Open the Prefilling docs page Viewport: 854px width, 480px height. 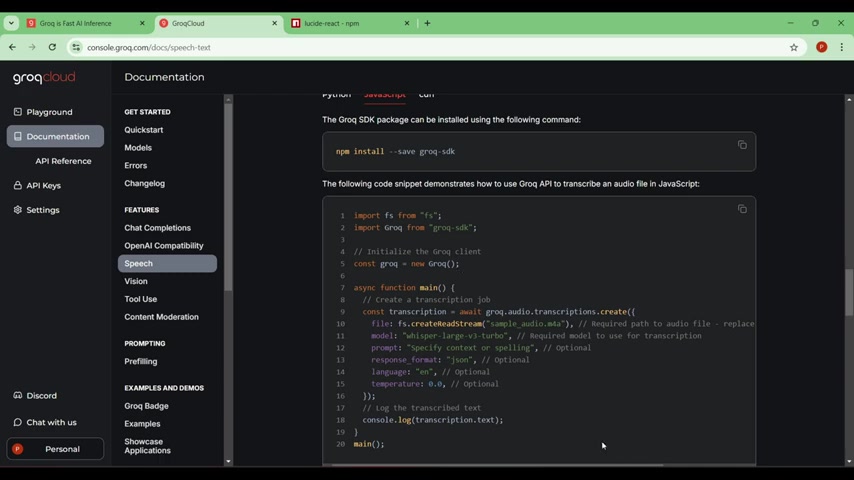(x=141, y=361)
